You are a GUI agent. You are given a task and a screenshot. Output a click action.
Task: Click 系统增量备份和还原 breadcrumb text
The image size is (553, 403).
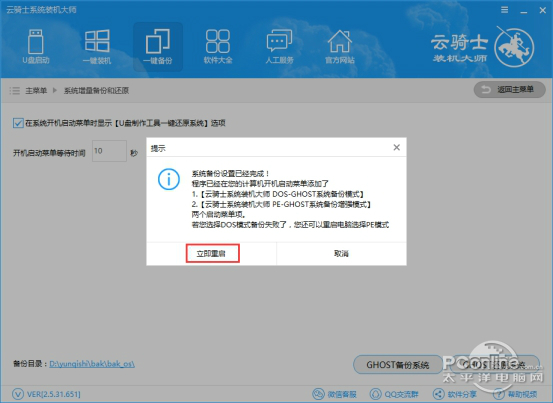coord(96,91)
